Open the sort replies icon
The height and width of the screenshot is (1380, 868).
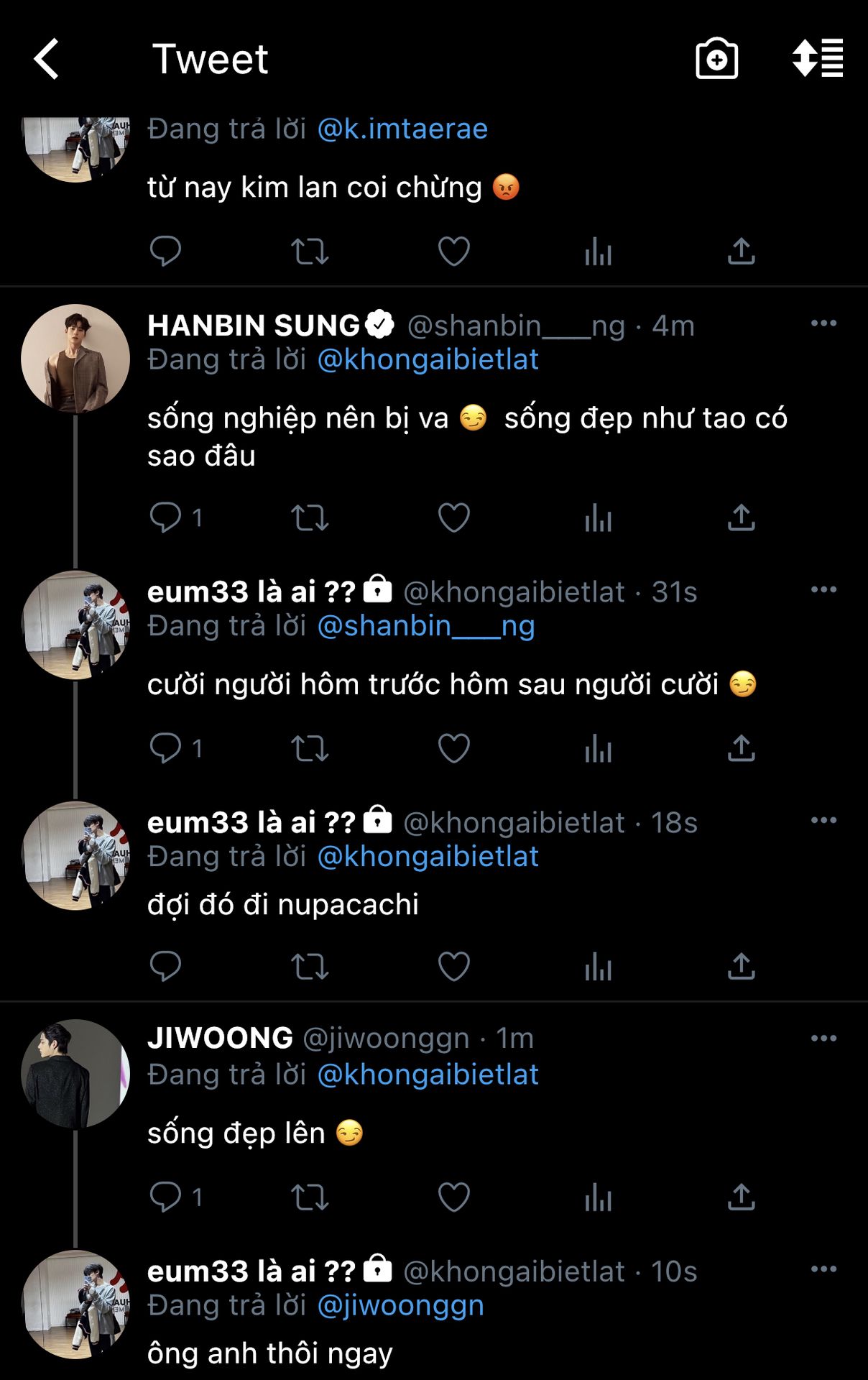pyautogui.click(x=818, y=59)
